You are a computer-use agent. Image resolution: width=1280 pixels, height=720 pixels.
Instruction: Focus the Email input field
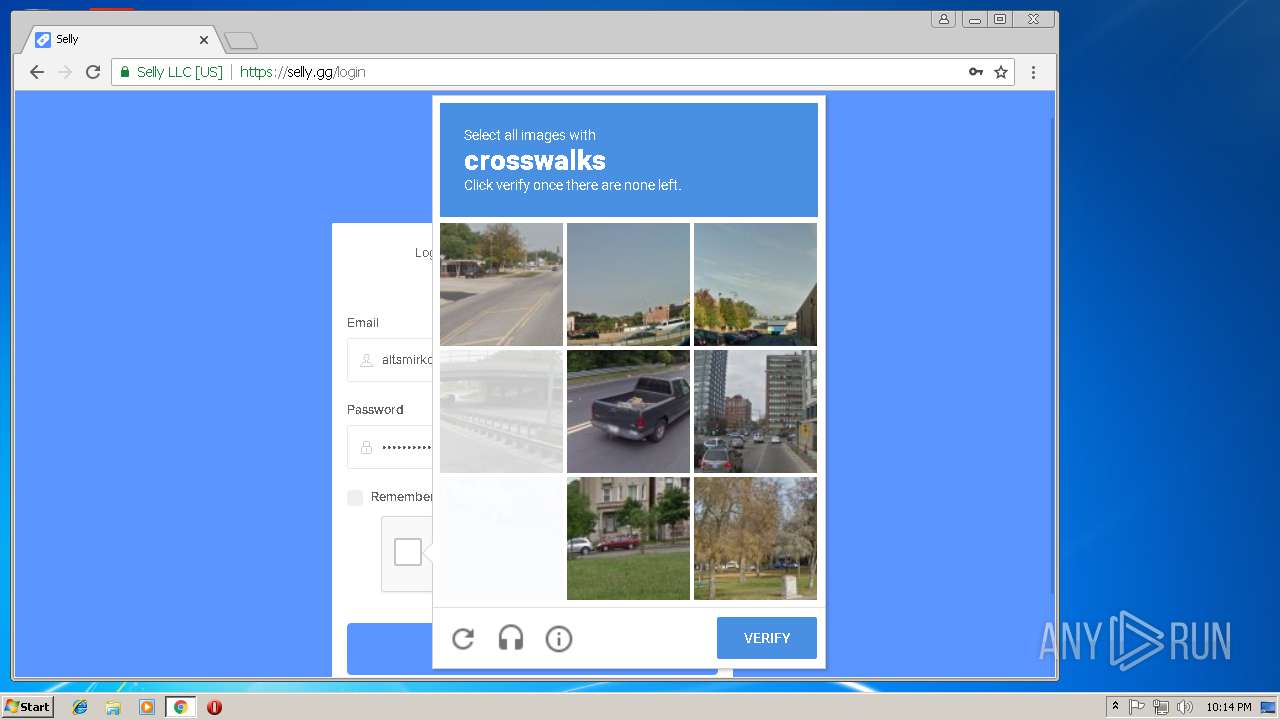click(x=390, y=360)
